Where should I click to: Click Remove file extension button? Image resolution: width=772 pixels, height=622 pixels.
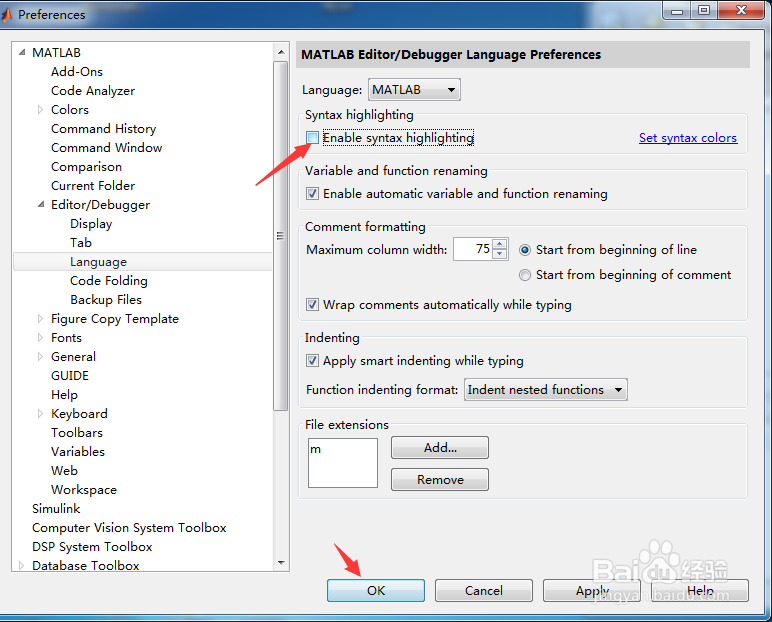[x=440, y=480]
